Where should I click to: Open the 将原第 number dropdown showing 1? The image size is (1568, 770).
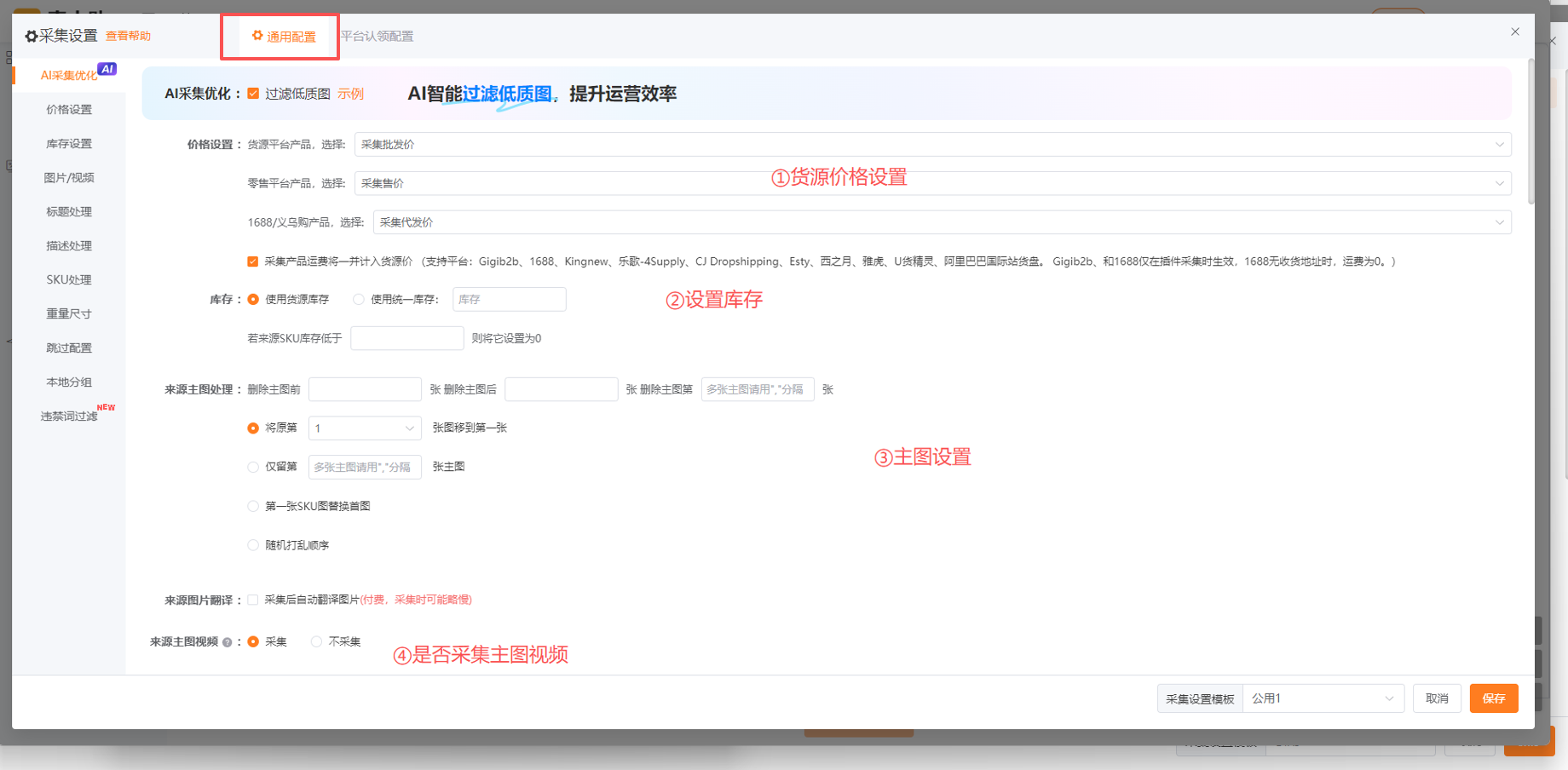(x=365, y=428)
